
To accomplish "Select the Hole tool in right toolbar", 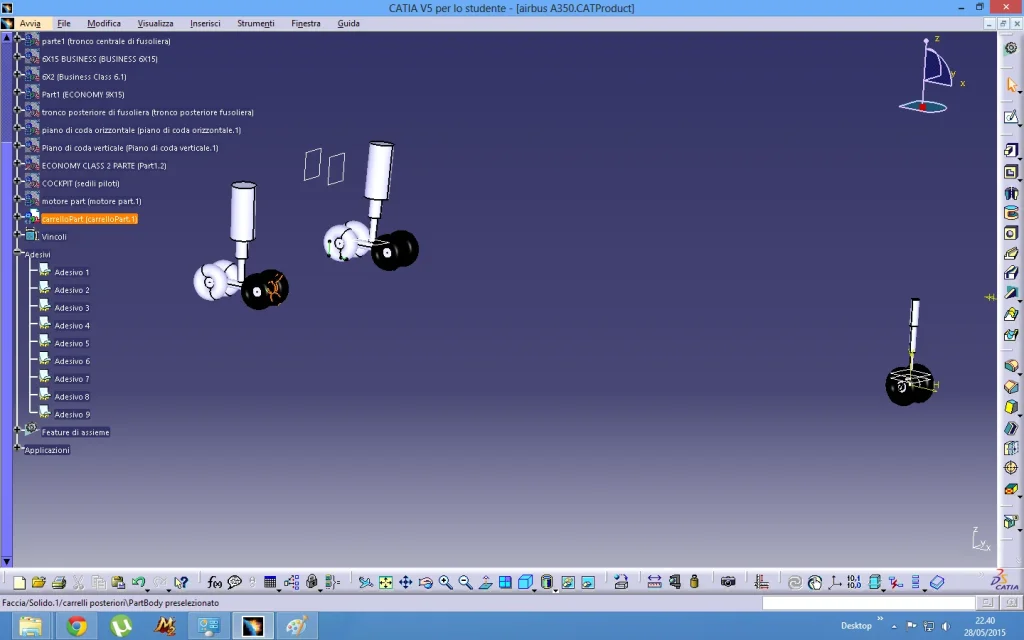I will click(1011, 233).
